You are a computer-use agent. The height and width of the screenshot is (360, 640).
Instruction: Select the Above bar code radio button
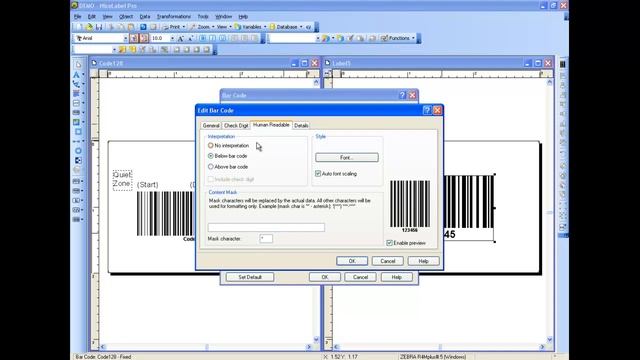[x=211, y=167]
